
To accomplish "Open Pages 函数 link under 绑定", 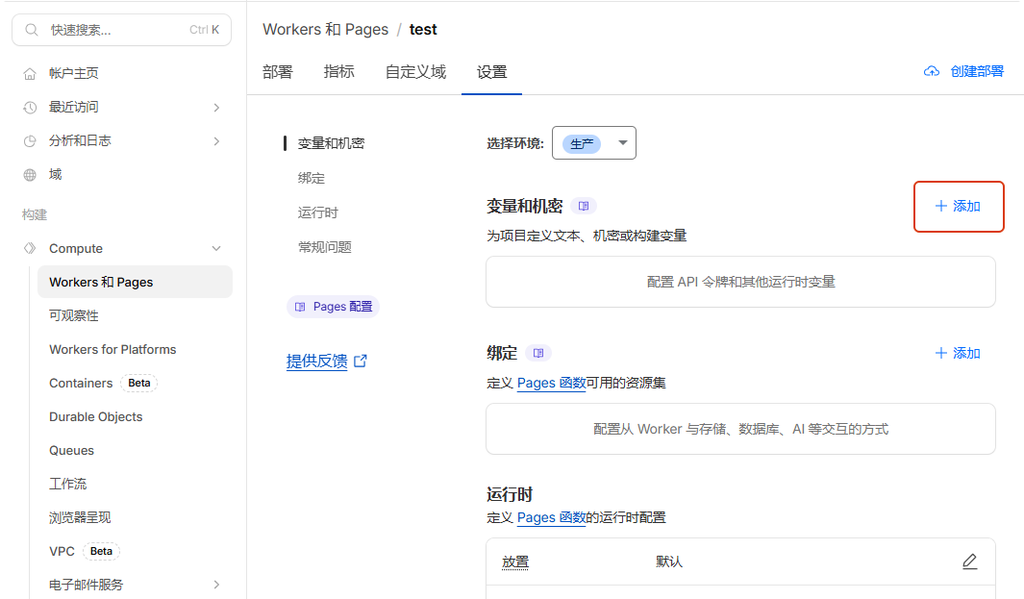I will click(551, 383).
